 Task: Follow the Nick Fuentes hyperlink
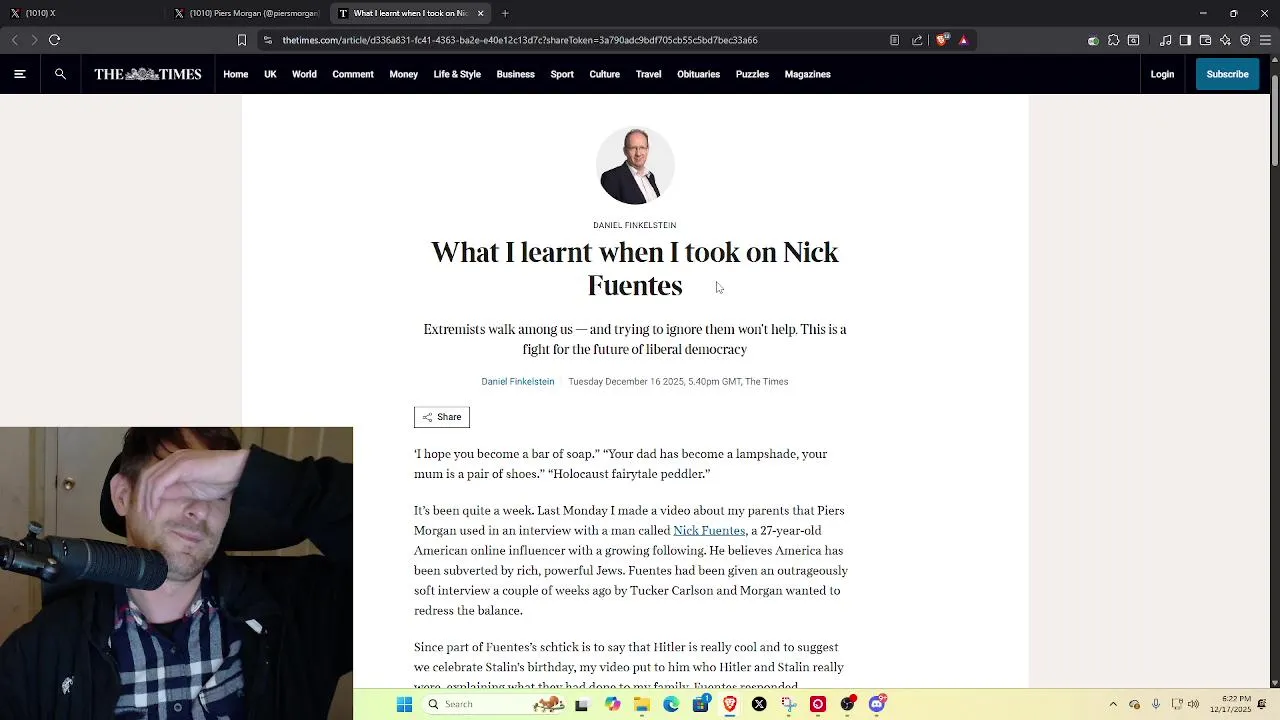[x=709, y=530]
